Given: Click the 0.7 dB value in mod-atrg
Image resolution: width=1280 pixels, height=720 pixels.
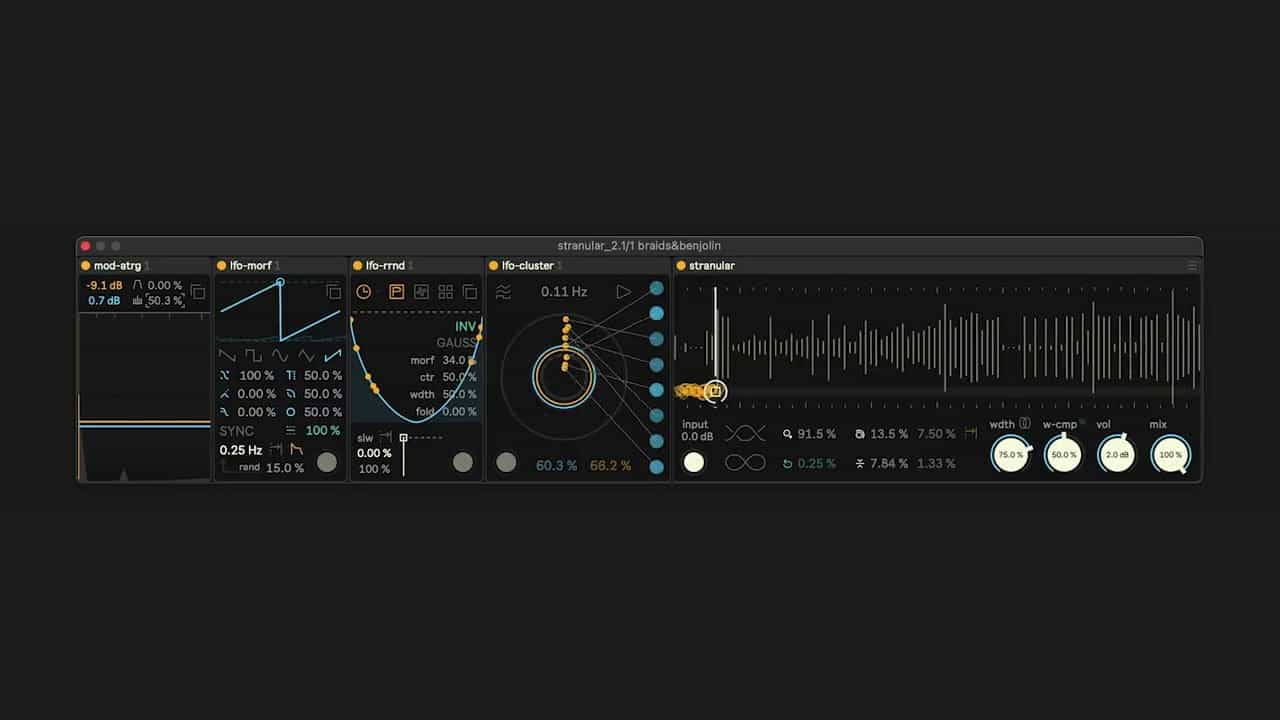Looking at the screenshot, I should pos(104,301).
